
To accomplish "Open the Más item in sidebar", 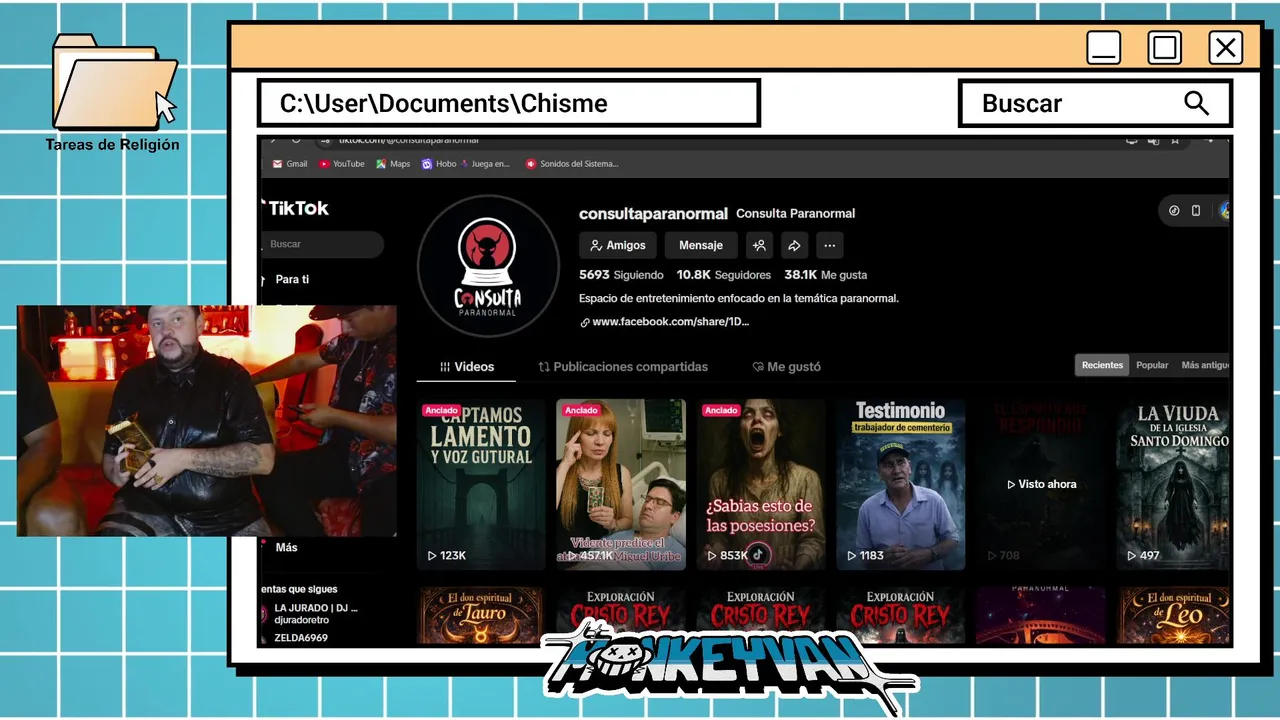I will (286, 547).
